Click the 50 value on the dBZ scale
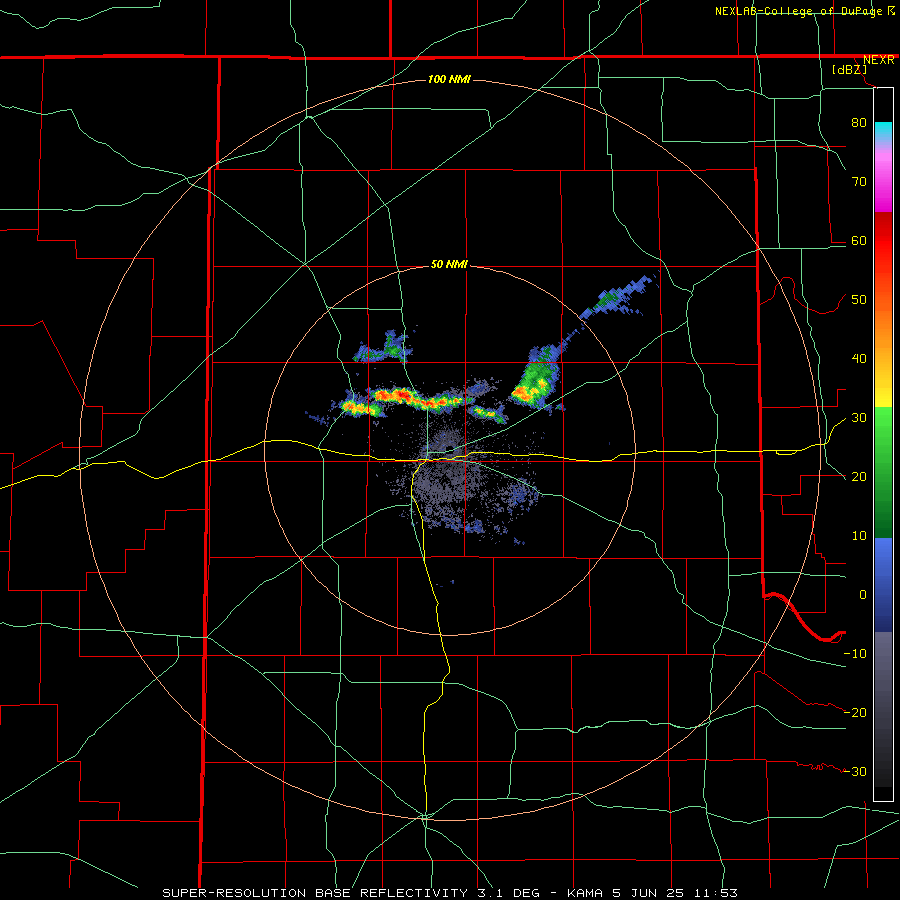The height and width of the screenshot is (900, 900). pos(859,300)
